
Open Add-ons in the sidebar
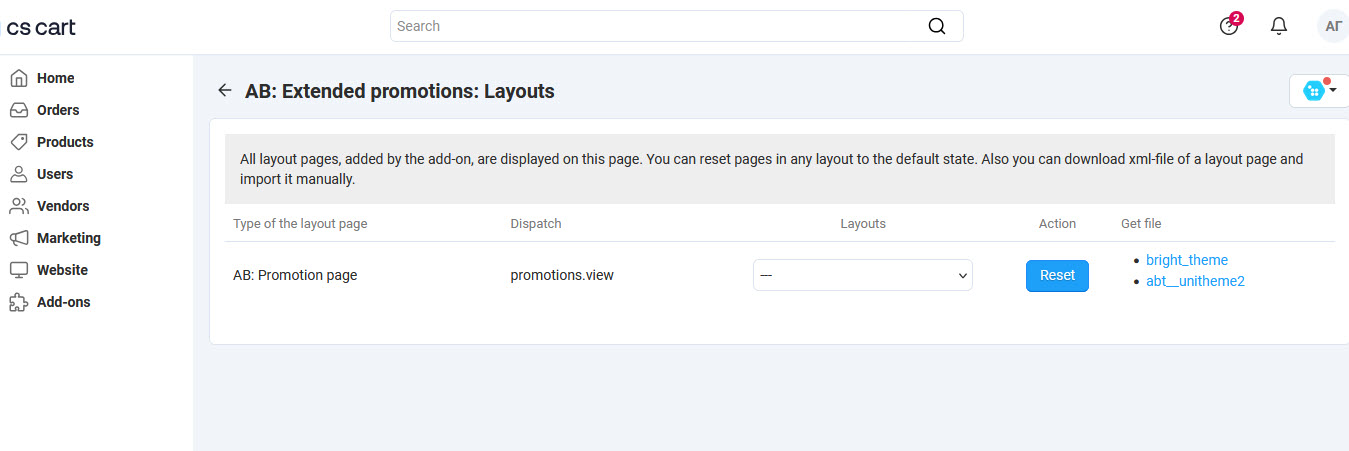[x=64, y=302]
